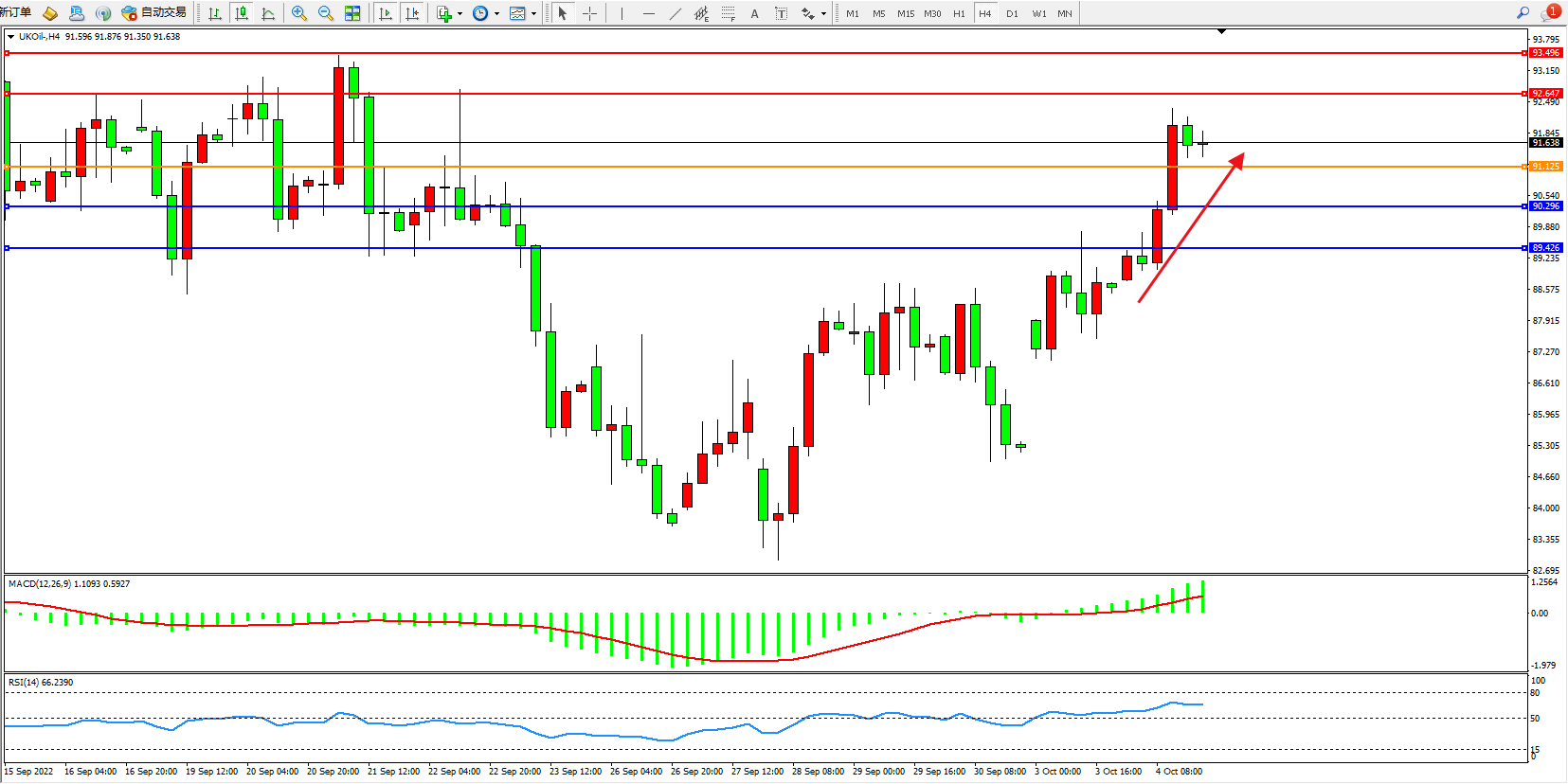
Task: Click the red arrow on the chart
Action: tap(1191, 227)
